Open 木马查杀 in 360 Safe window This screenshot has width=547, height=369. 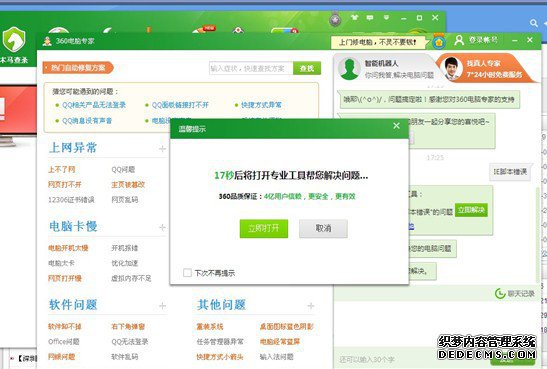[14, 45]
